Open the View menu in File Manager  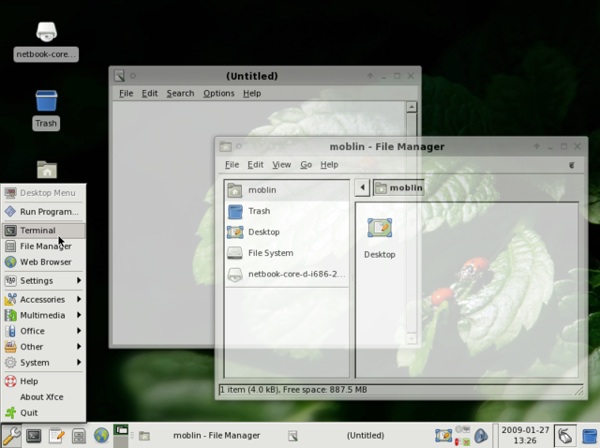282,165
